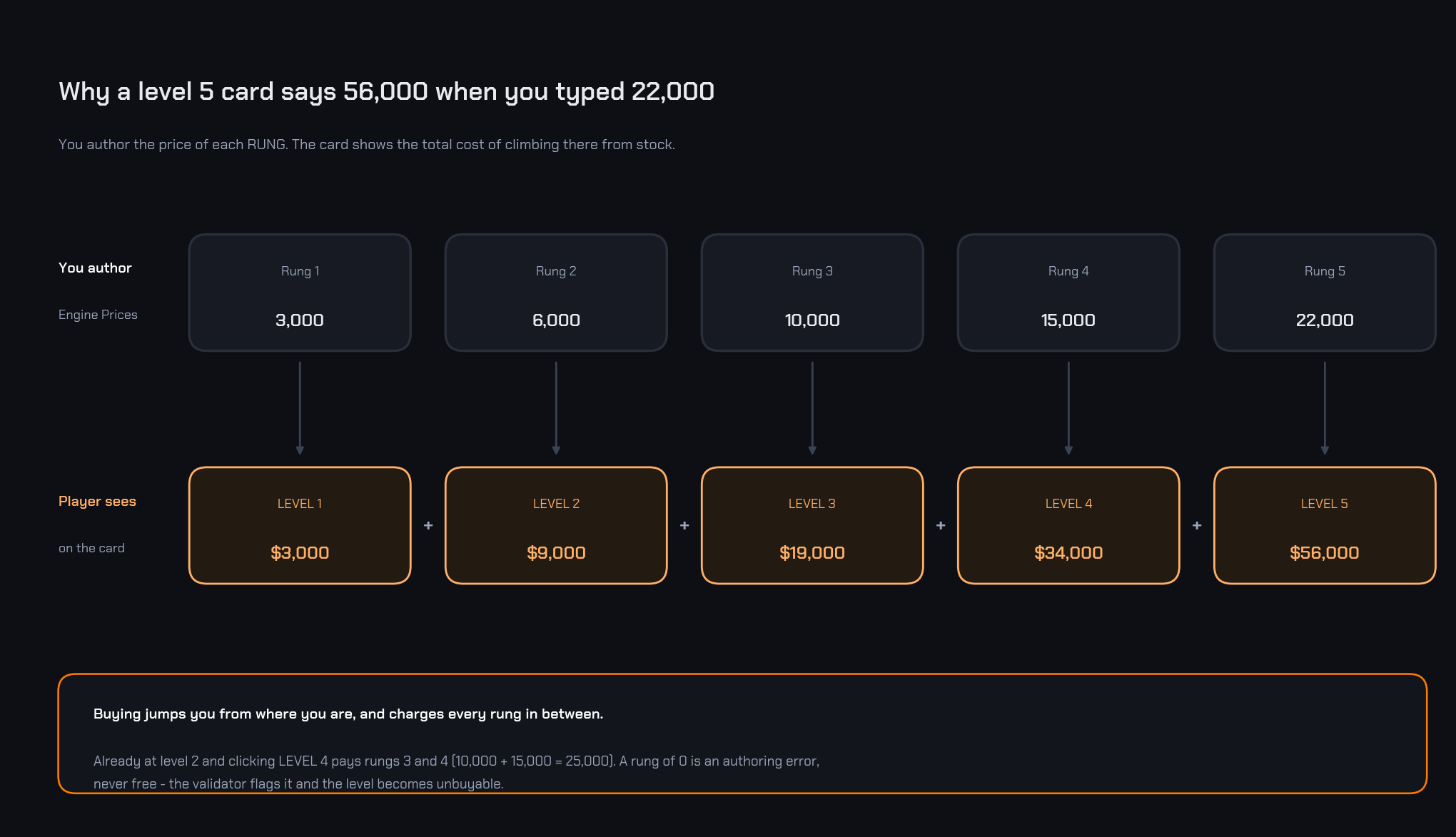Screen dimensions: 1456x837
Task: Click the Rung 5 box with 22,000
Action: (1325, 293)
